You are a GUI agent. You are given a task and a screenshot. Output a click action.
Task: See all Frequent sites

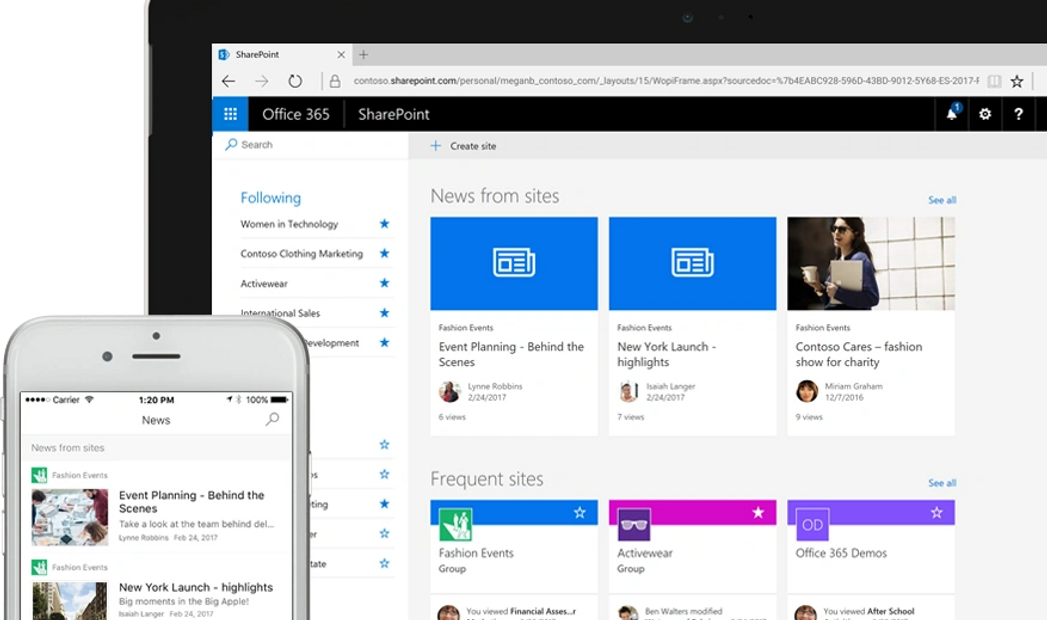[x=942, y=483]
